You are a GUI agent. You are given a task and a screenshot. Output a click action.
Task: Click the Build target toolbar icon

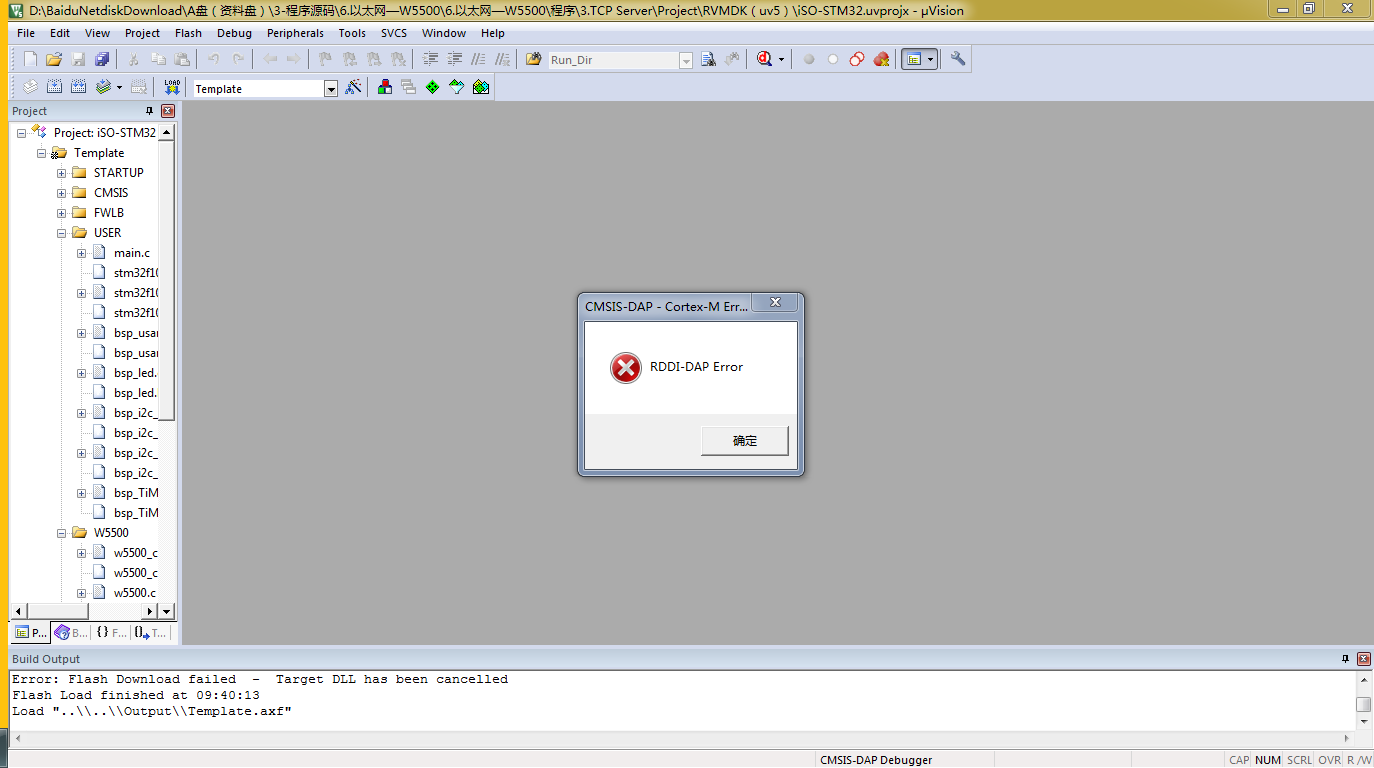[53, 88]
